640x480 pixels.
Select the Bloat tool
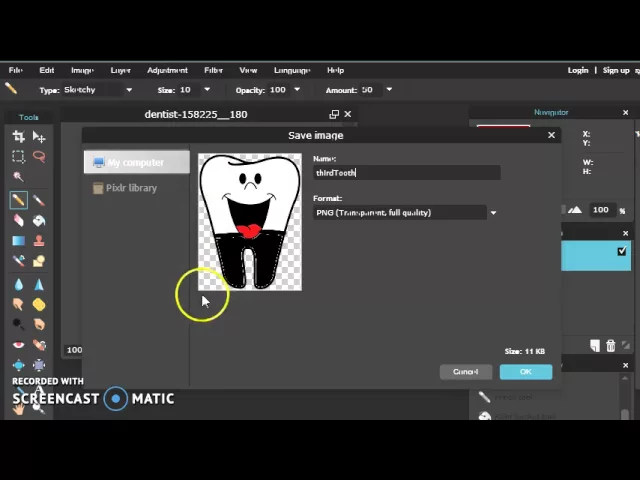click(18, 365)
